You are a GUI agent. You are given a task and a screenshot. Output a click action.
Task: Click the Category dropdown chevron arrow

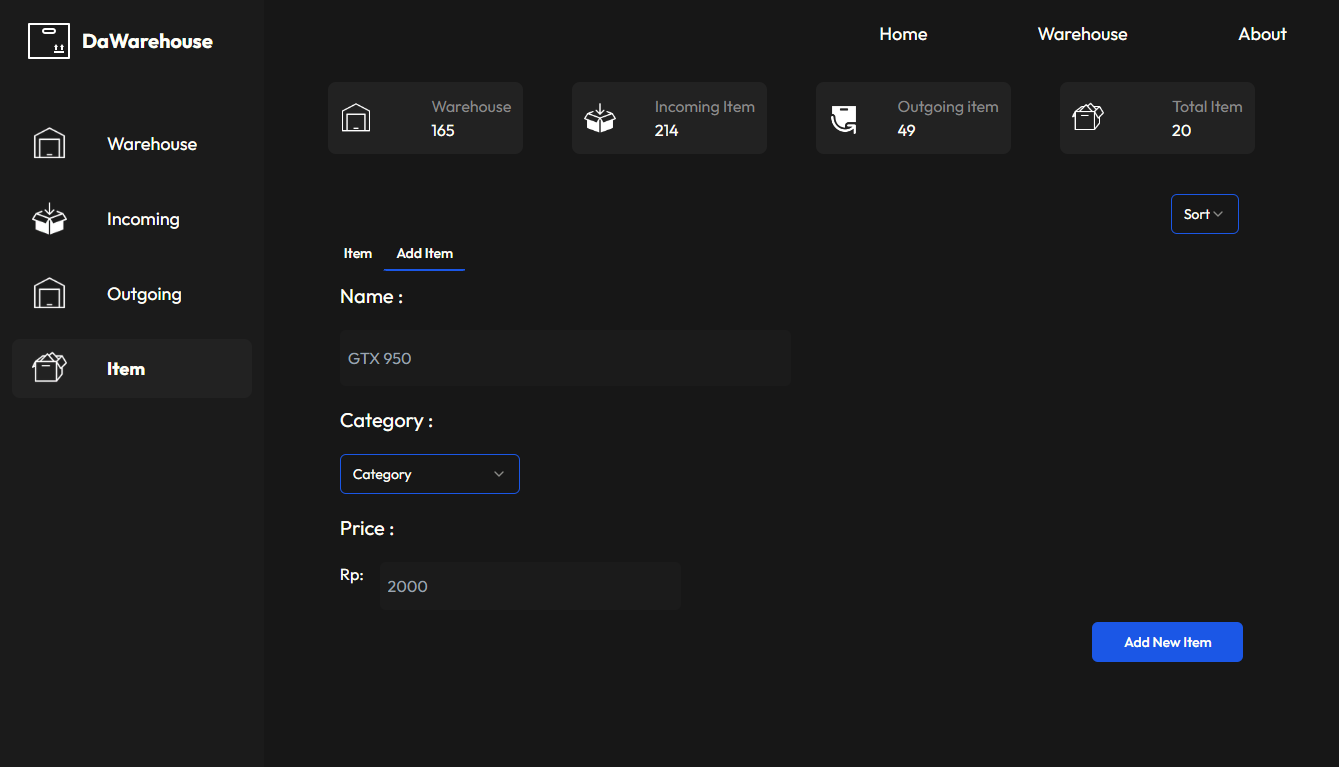click(x=499, y=474)
